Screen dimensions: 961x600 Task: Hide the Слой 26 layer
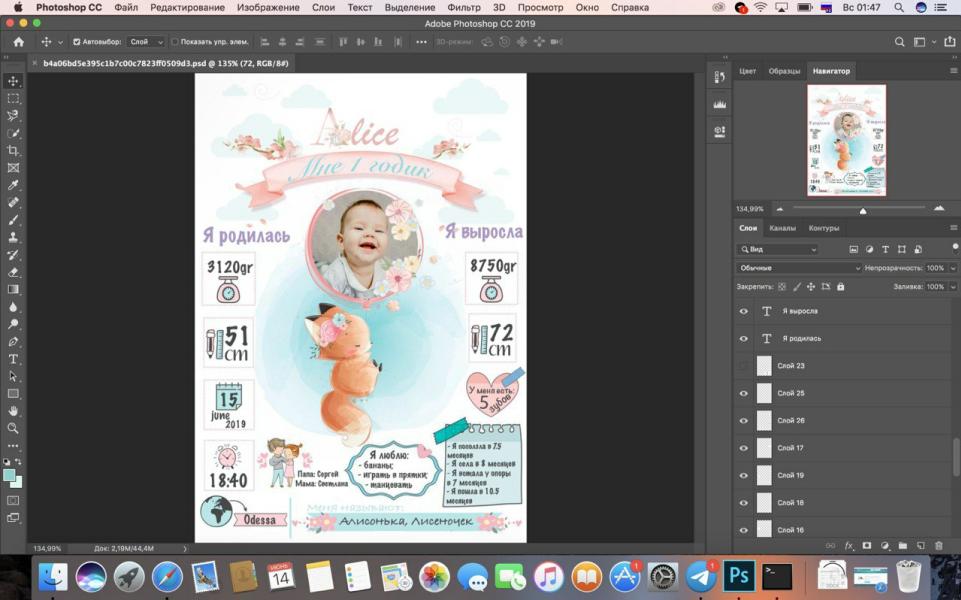pos(743,421)
